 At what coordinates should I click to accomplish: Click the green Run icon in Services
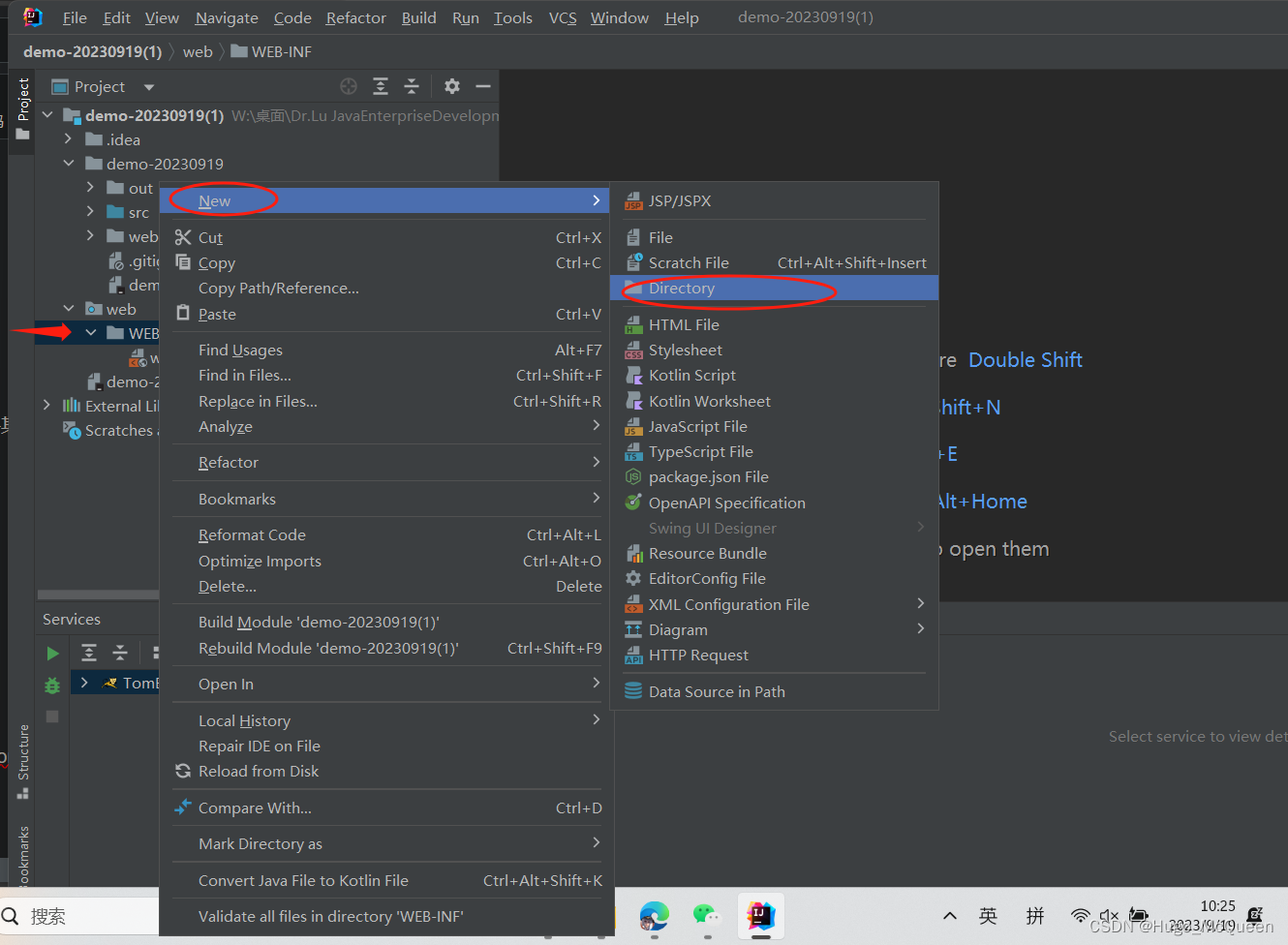pyautogui.click(x=52, y=654)
